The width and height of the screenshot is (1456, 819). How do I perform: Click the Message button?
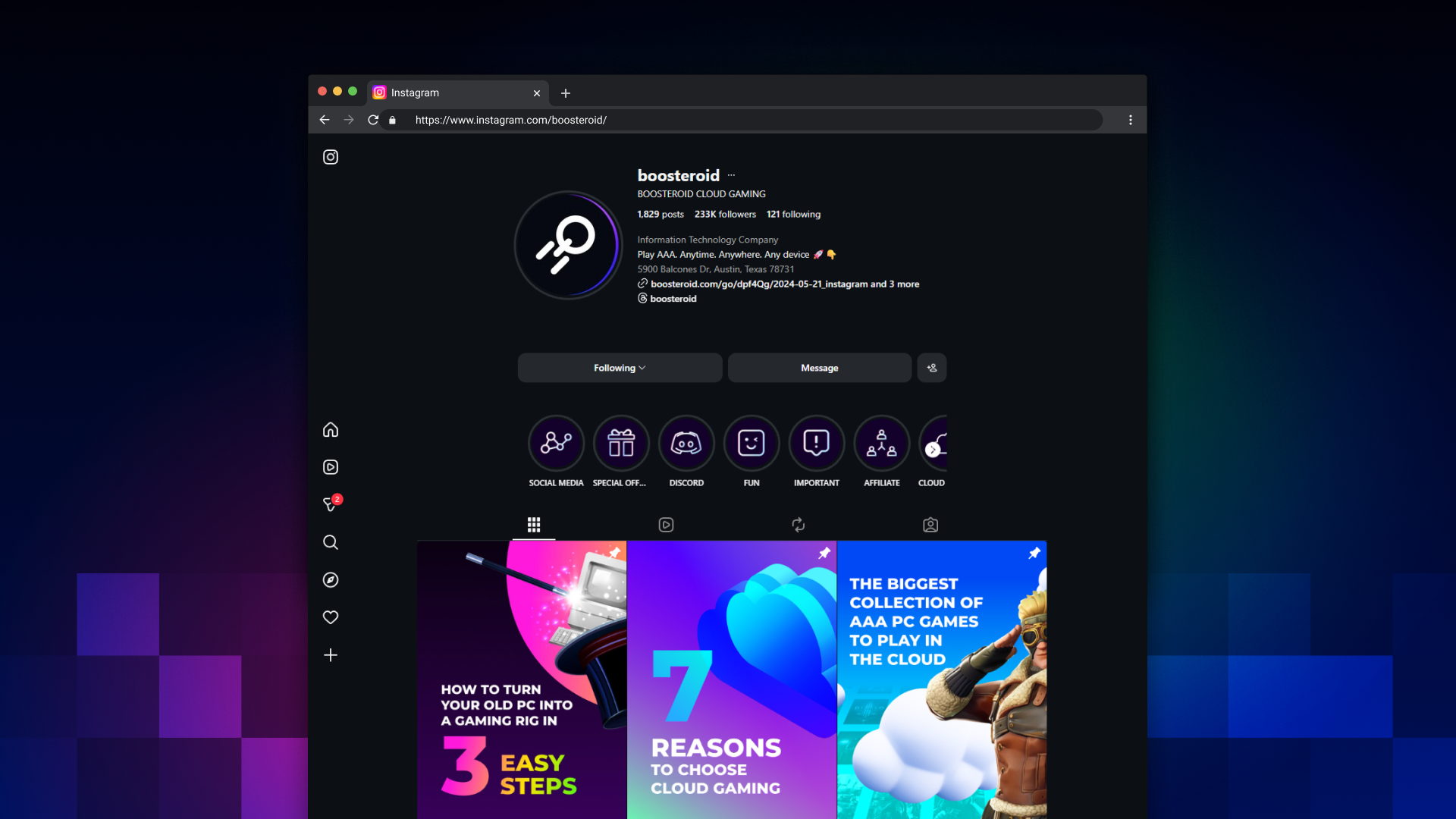pyautogui.click(x=820, y=368)
